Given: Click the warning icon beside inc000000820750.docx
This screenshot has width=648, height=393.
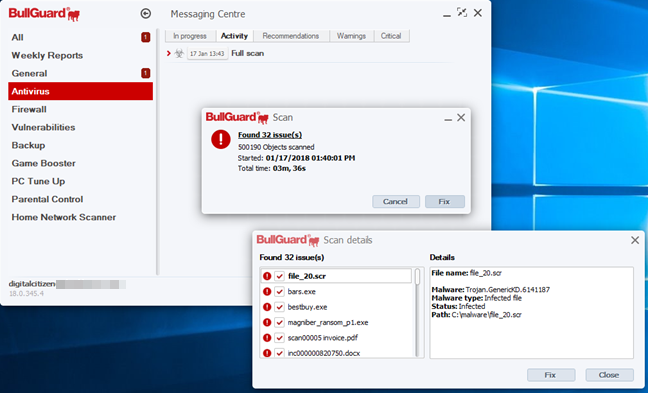Looking at the screenshot, I should 267,353.
